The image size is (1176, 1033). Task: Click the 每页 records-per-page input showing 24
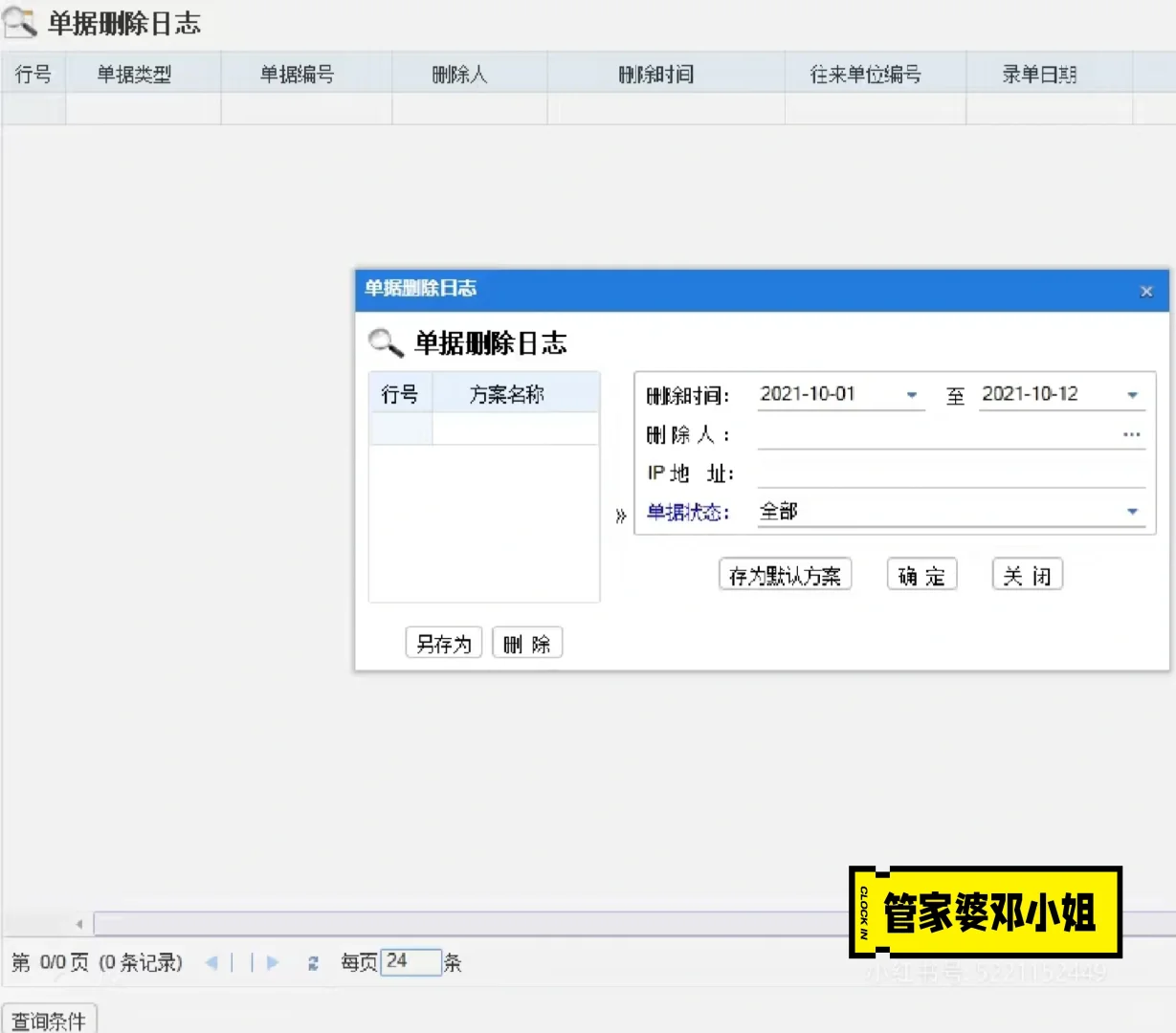pyautogui.click(x=411, y=962)
